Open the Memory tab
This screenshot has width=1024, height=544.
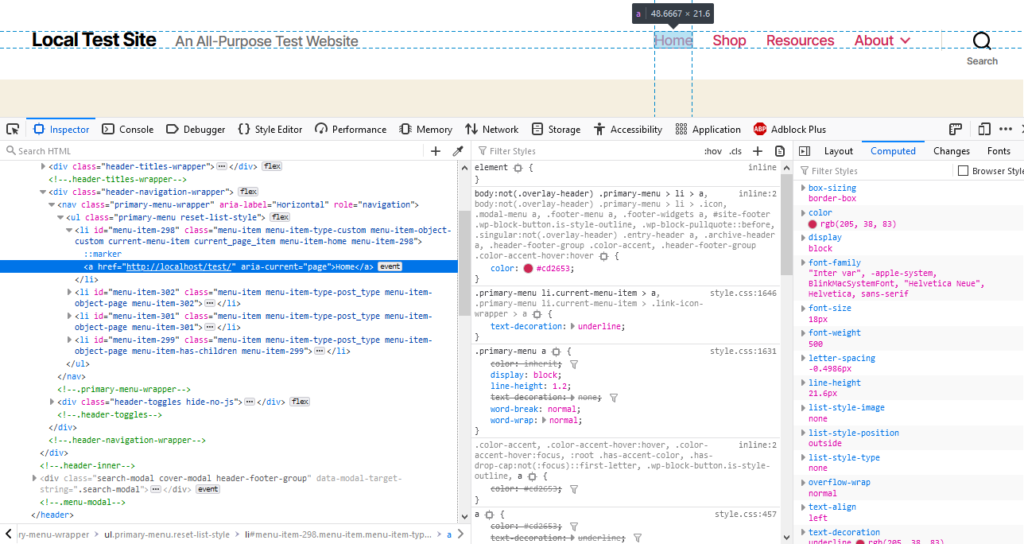tap(426, 129)
